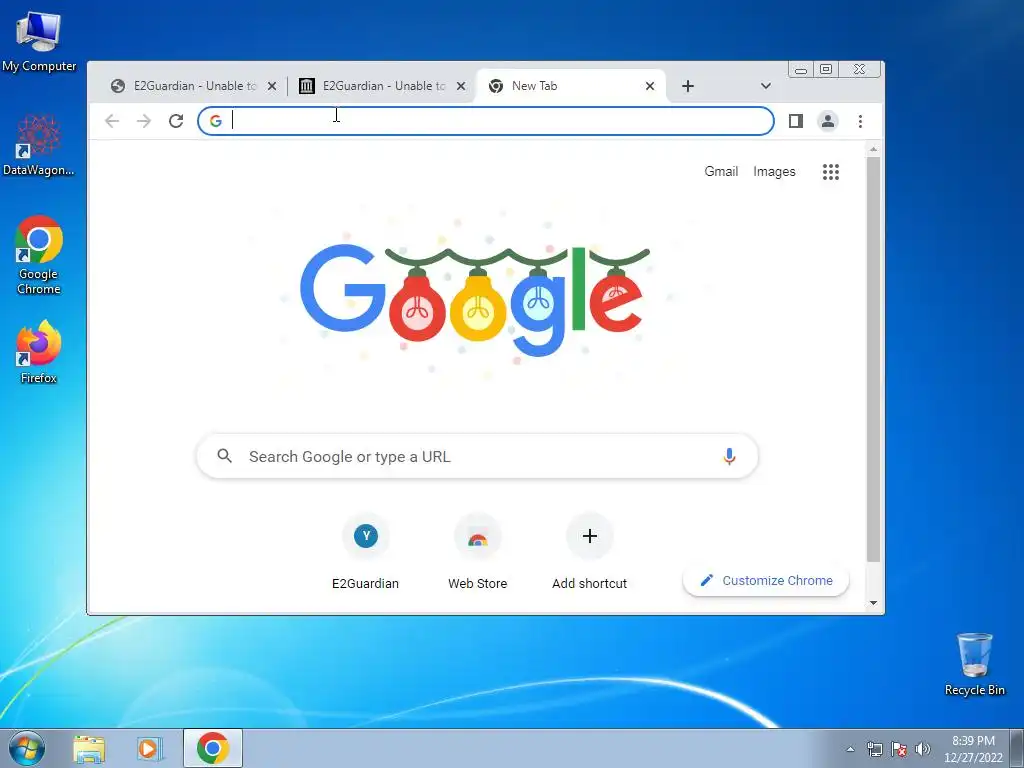Reload the current page
The height and width of the screenshot is (768, 1024).
coord(176,121)
